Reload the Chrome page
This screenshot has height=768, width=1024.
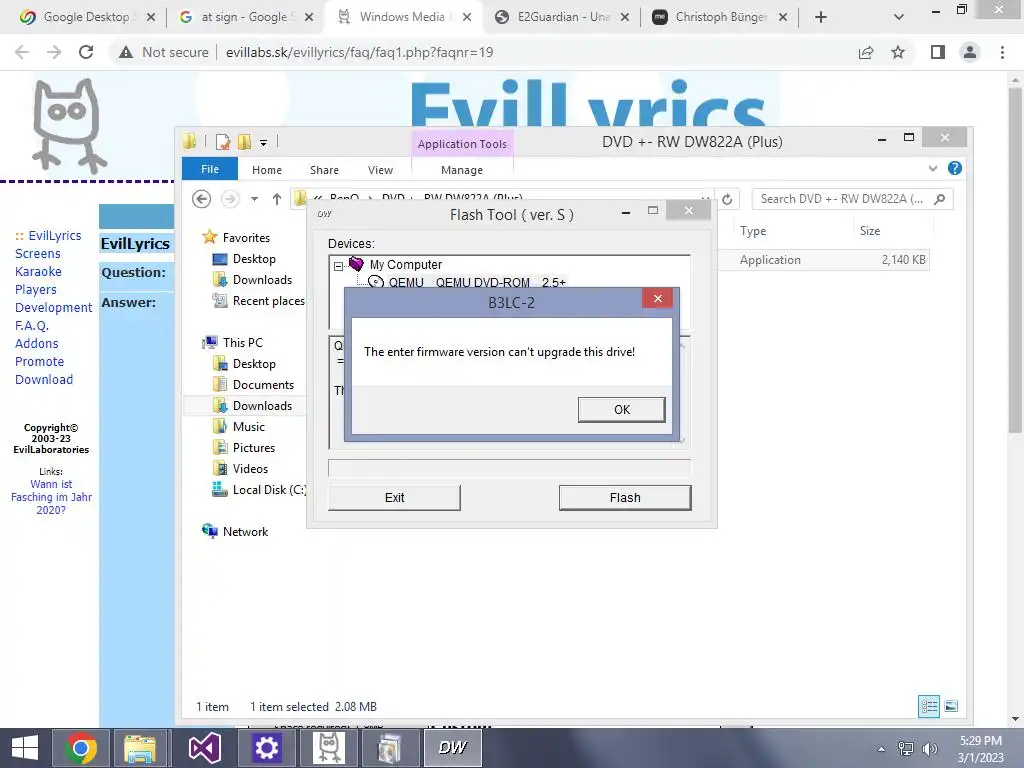[86, 52]
